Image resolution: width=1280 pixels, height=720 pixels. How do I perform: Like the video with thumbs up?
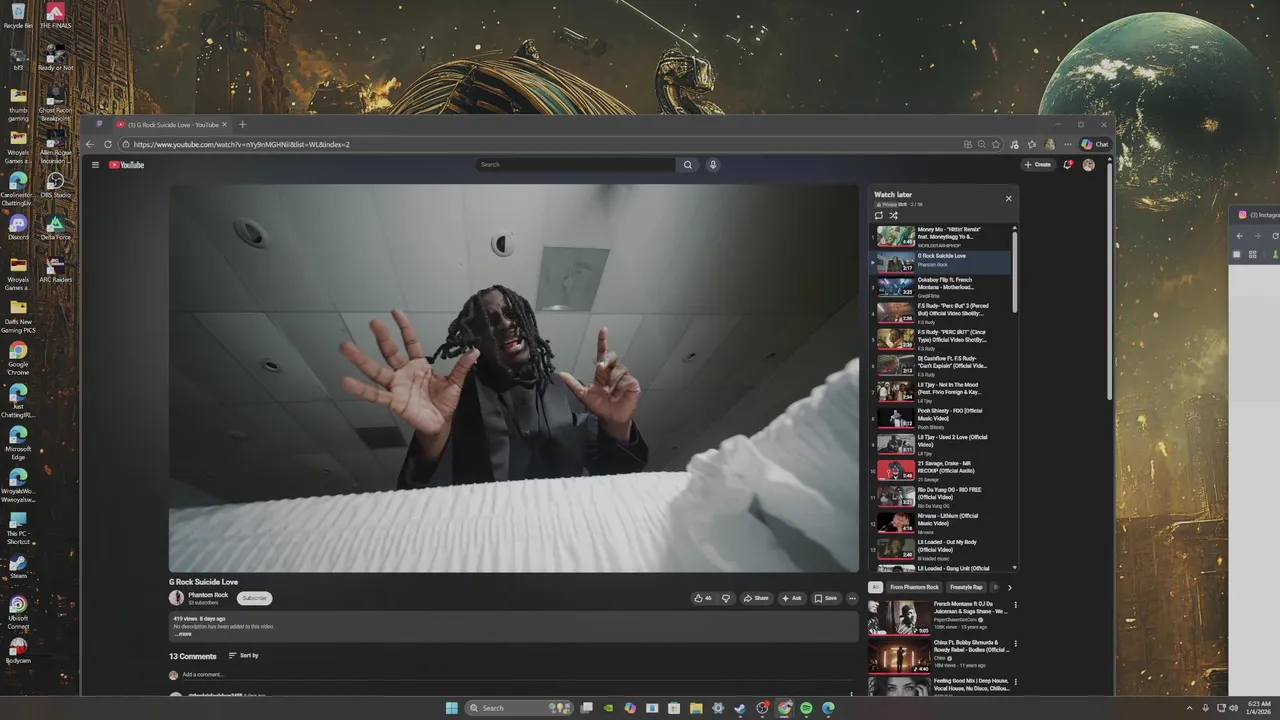703,598
